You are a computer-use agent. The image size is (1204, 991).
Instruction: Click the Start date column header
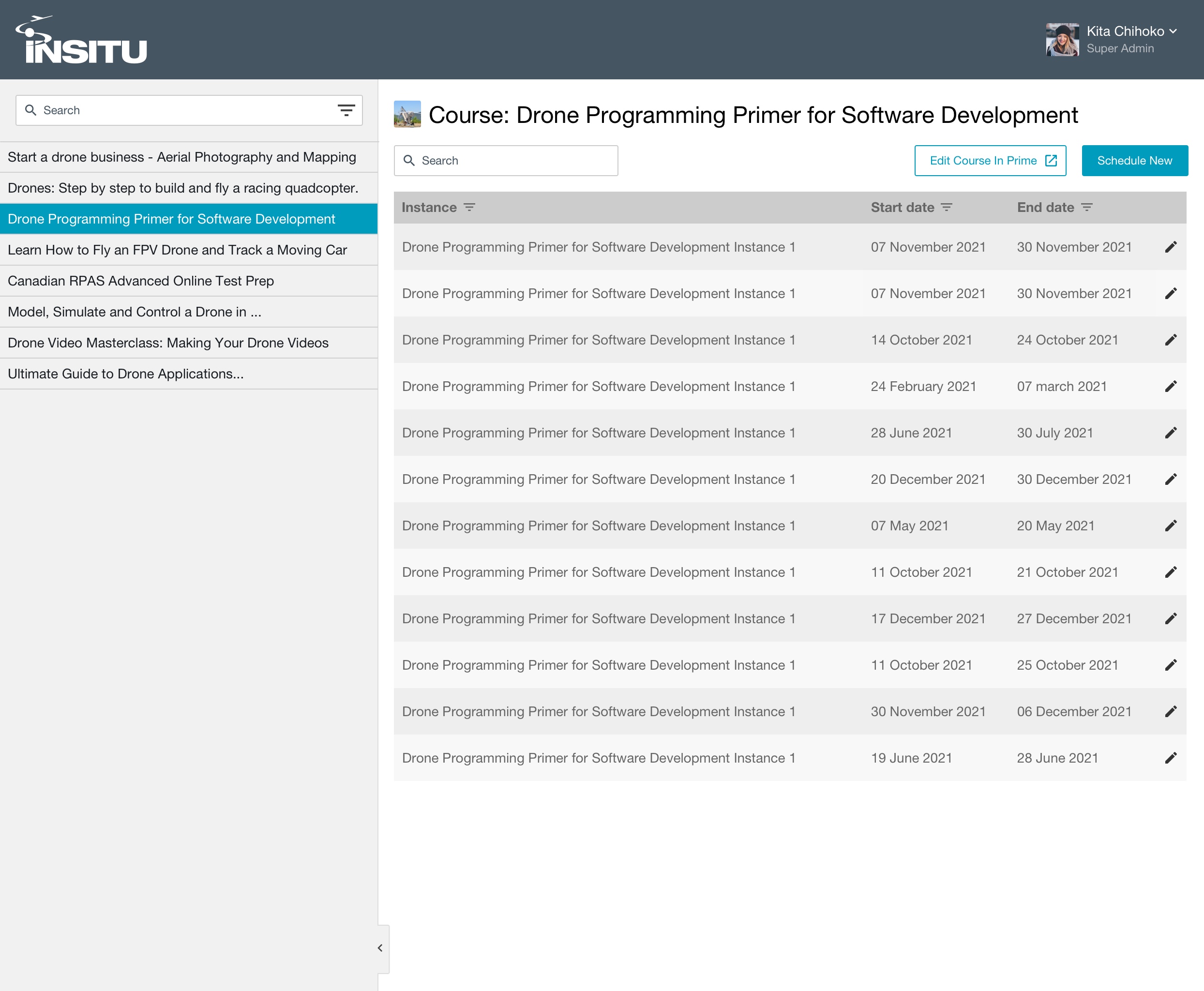click(x=902, y=207)
